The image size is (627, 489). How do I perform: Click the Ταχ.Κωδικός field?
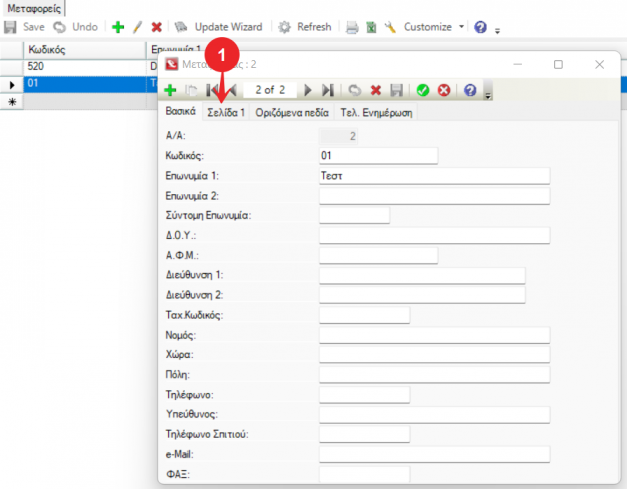pos(364,315)
